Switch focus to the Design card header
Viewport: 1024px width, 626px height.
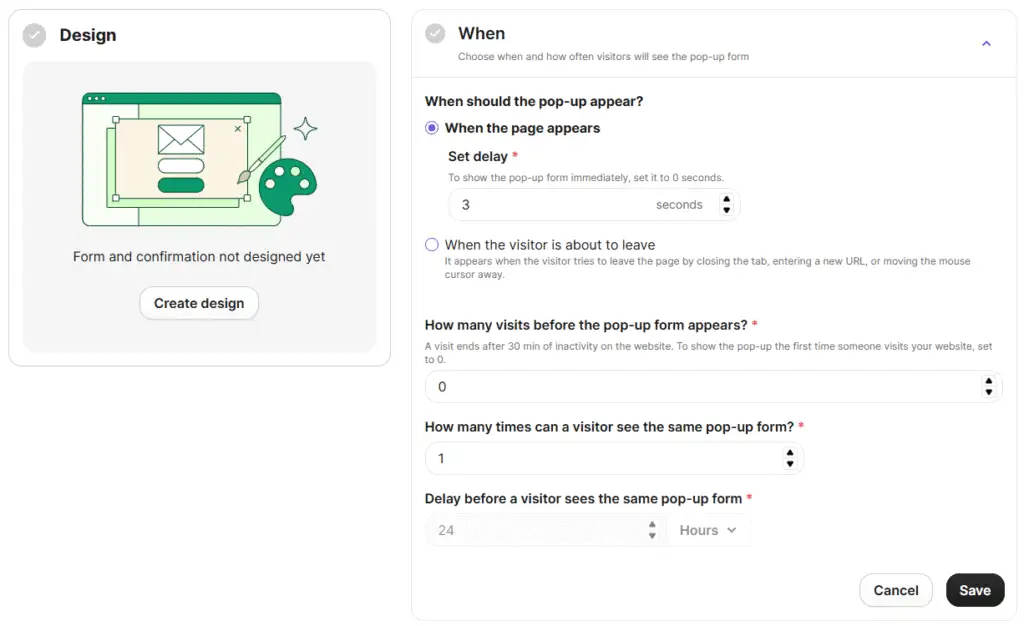click(x=88, y=34)
